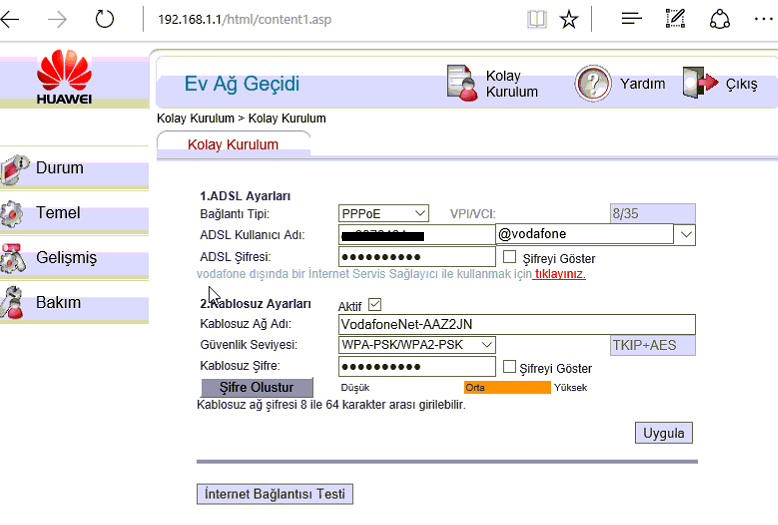Open the @vodafone domain dropdown

coord(685,234)
